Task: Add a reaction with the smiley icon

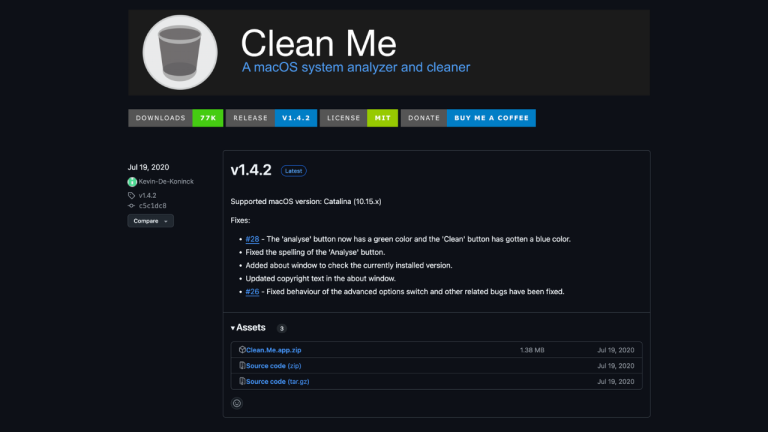Action: (237, 403)
